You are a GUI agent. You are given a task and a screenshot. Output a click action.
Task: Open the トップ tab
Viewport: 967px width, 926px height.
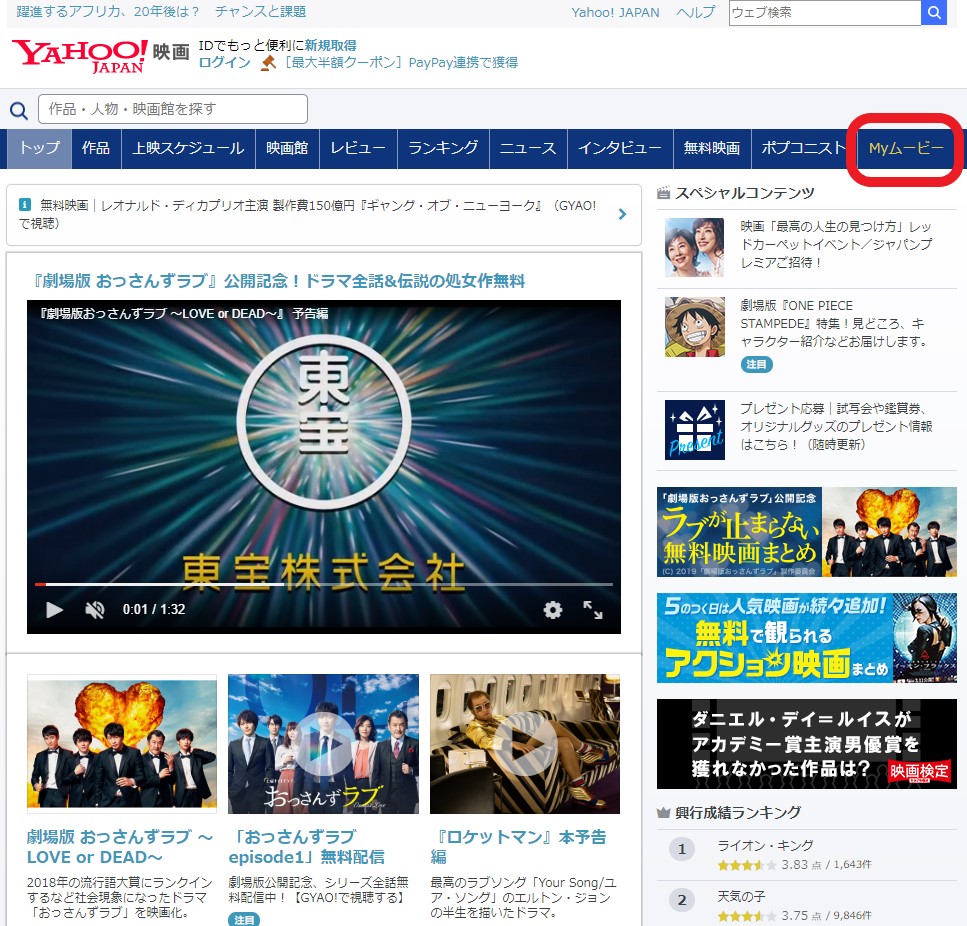tap(39, 149)
